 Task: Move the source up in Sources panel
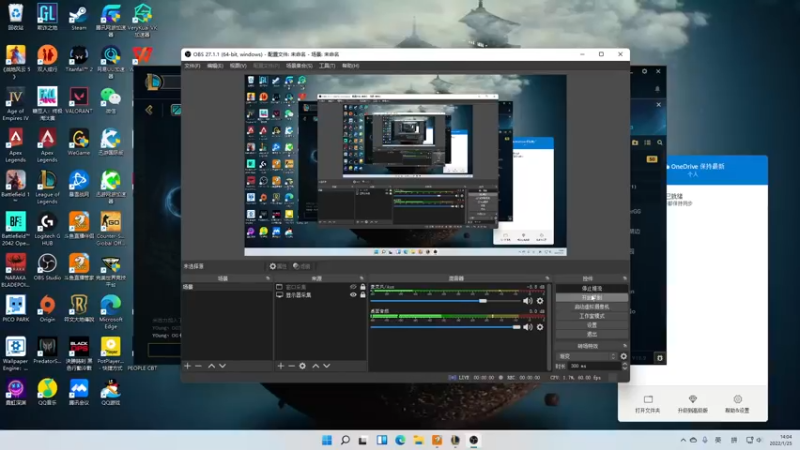315,366
